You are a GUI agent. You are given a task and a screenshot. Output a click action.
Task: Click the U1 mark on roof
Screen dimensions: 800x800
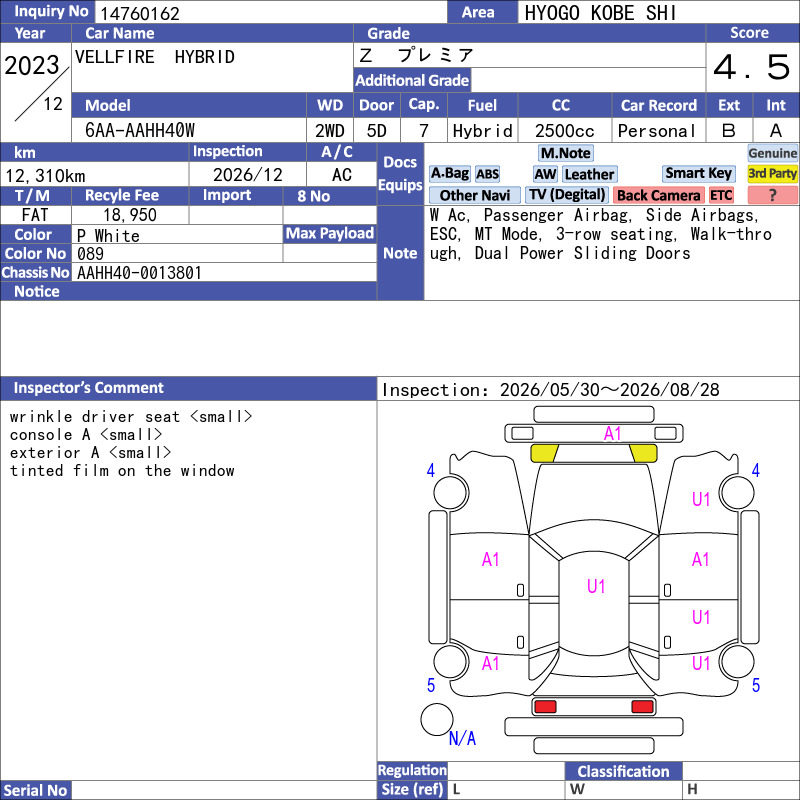(x=596, y=586)
